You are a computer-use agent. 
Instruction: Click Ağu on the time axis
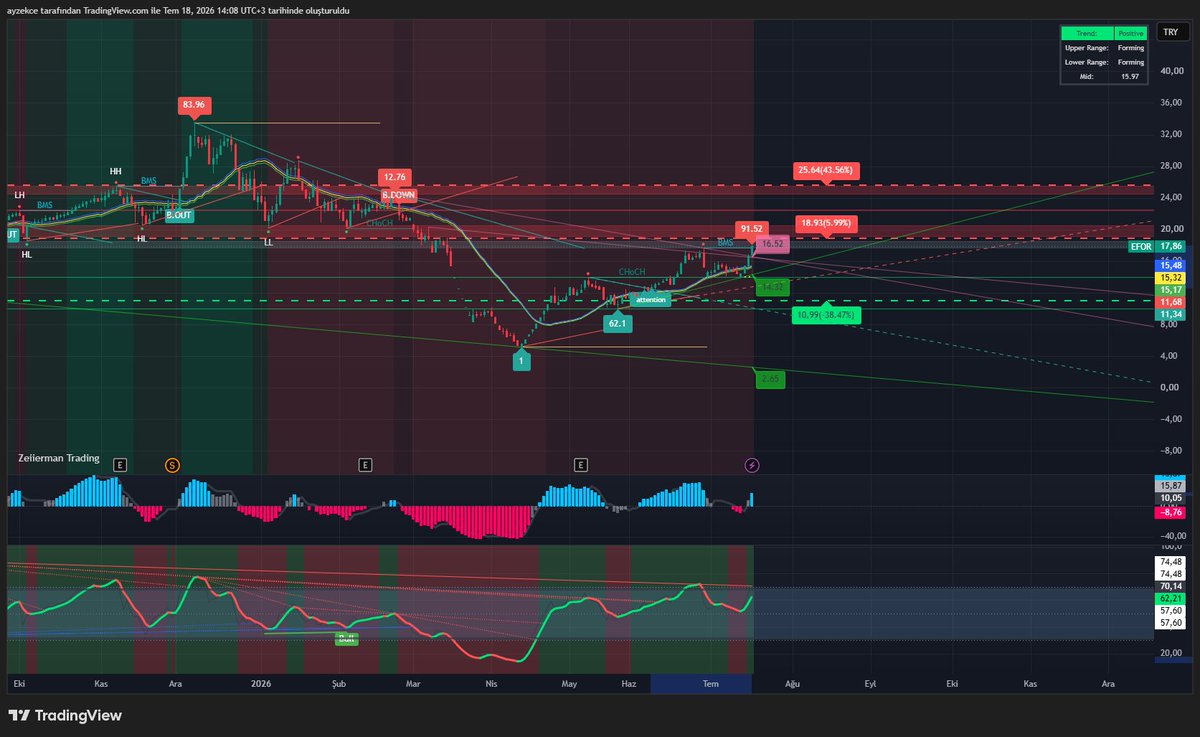pos(793,684)
